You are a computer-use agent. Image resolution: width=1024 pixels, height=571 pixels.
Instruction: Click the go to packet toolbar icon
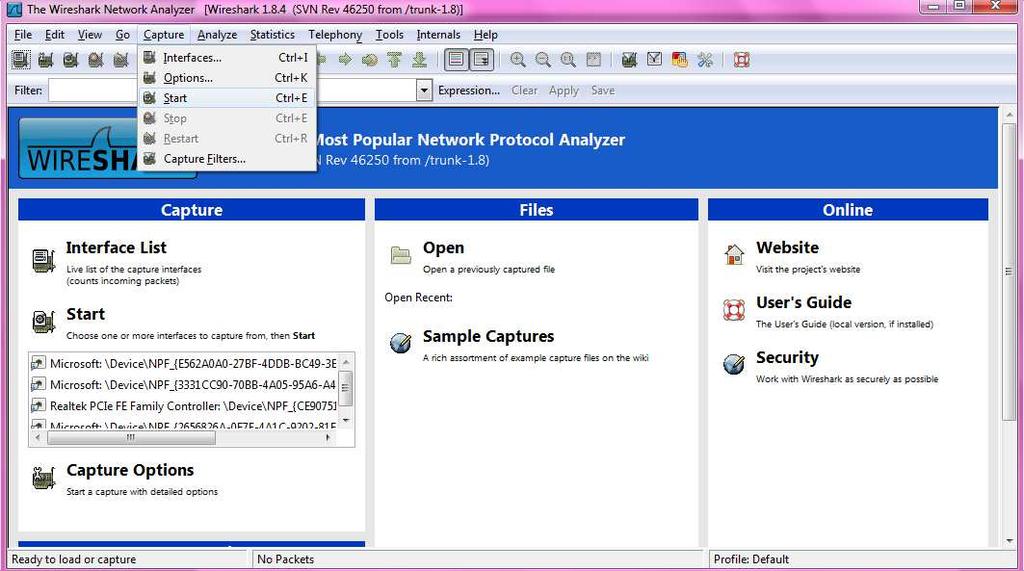pyautogui.click(x=370, y=60)
